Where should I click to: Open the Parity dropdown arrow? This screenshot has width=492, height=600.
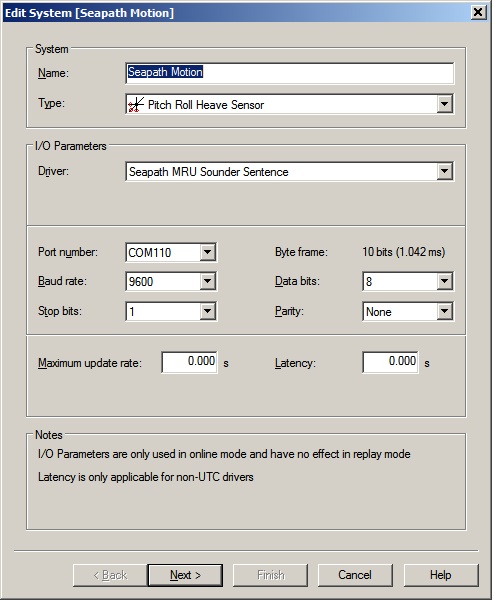445,311
